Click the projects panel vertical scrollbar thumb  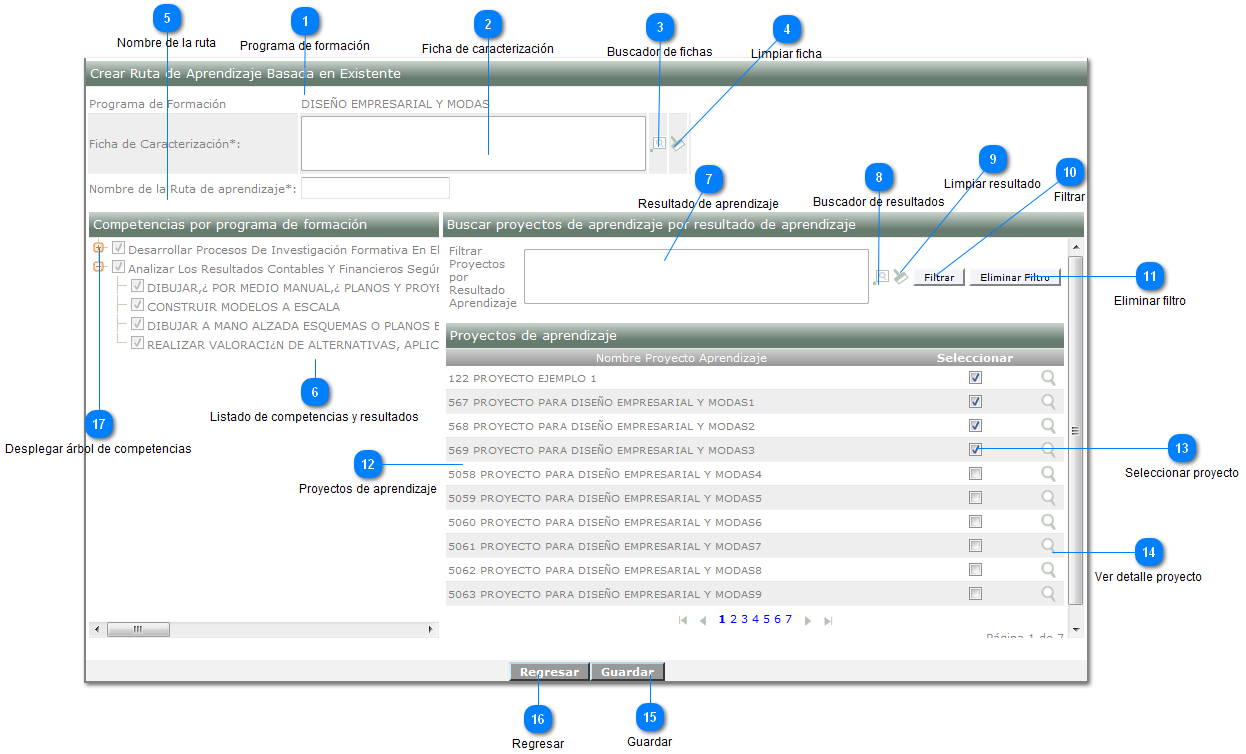click(1075, 430)
